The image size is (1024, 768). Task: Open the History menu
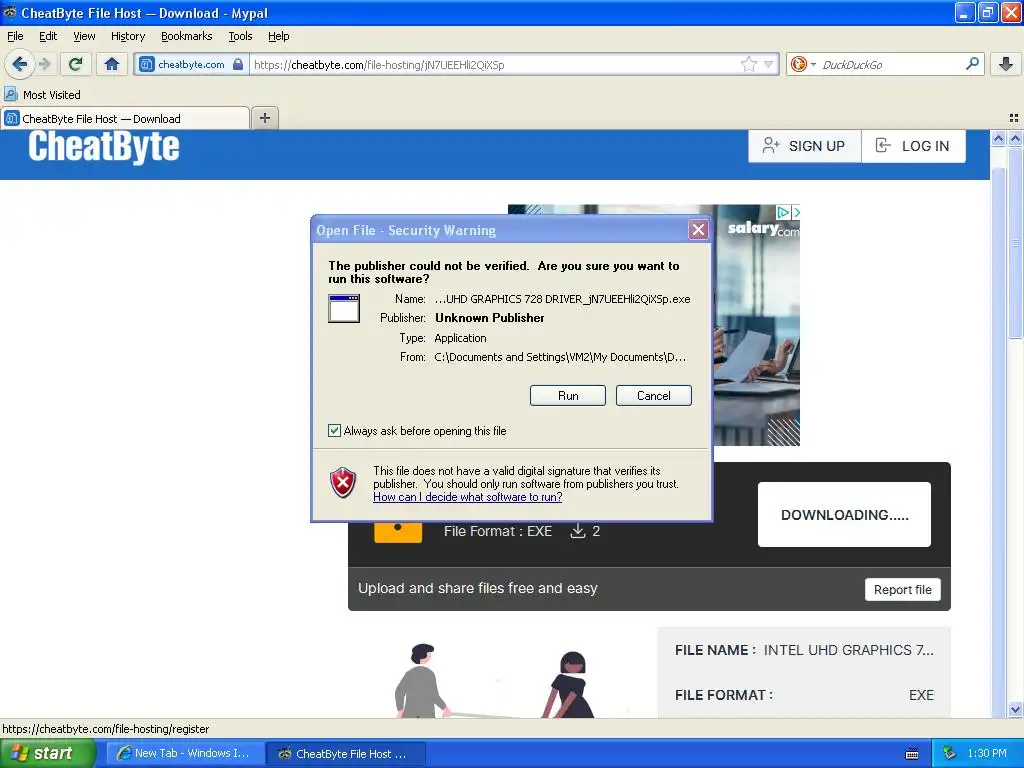127,36
